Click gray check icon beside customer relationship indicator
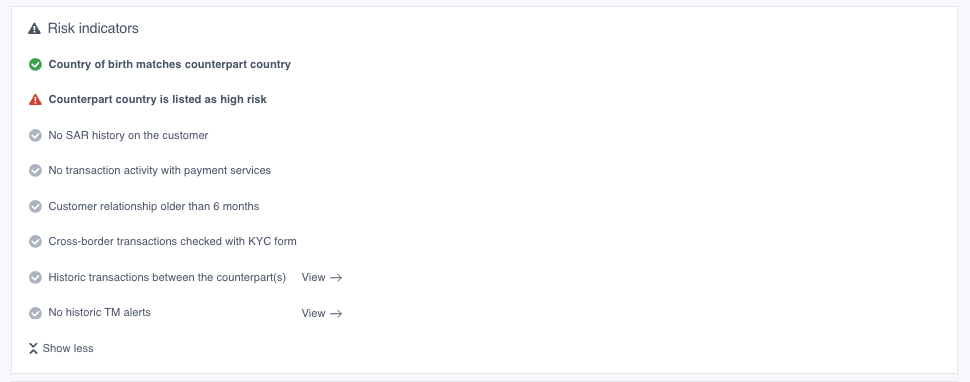Screen dimensions: 970x382 35,206
